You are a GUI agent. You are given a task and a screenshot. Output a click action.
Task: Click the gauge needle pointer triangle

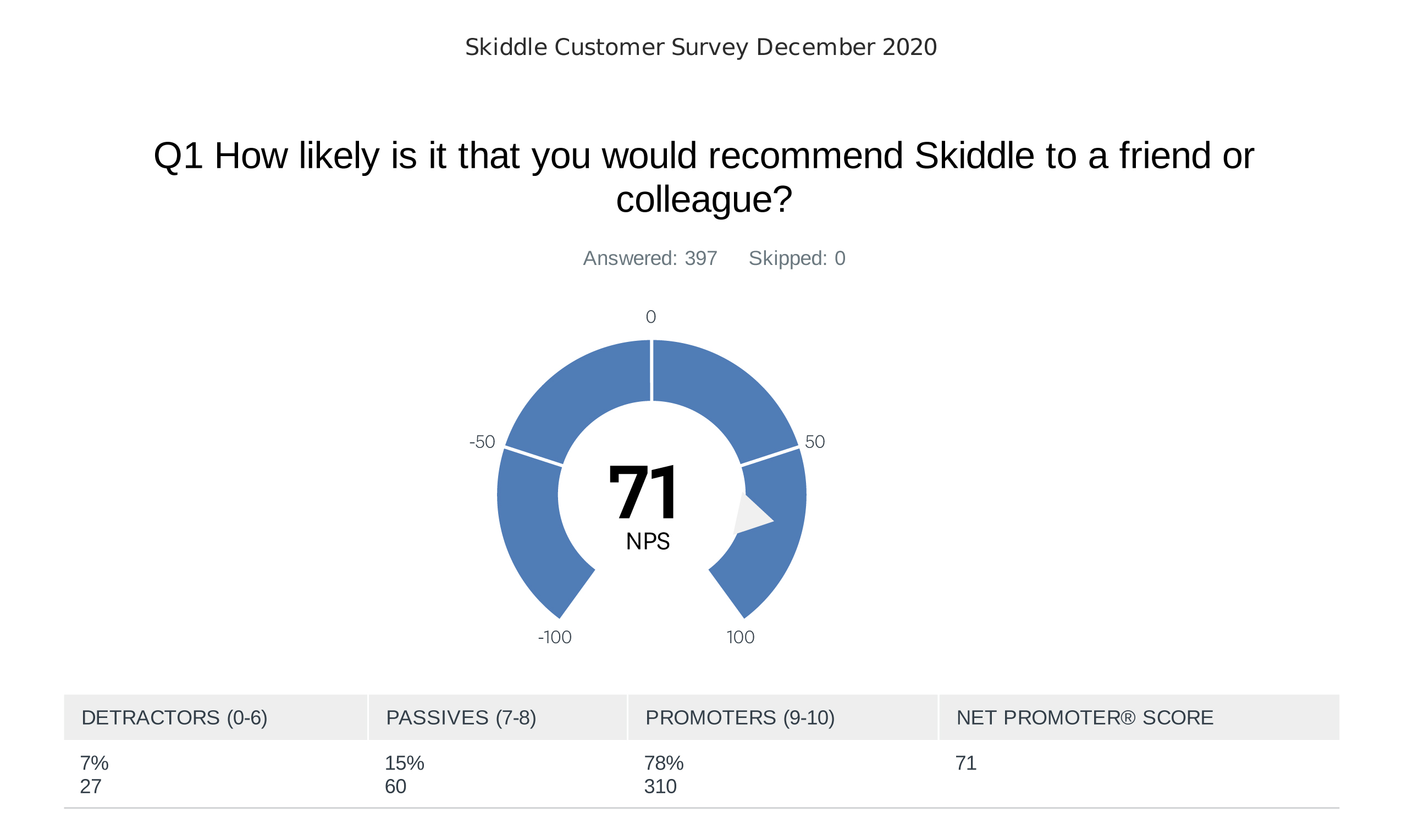(752, 514)
